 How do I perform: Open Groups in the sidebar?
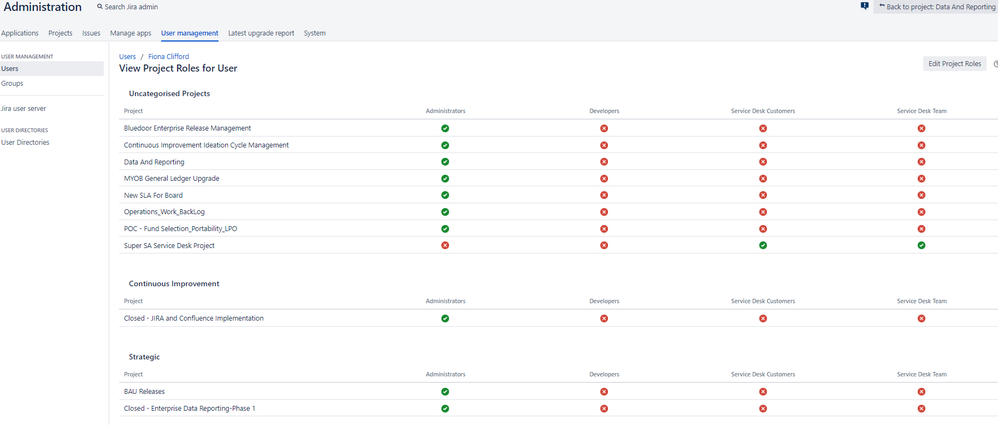pyautogui.click(x=12, y=83)
